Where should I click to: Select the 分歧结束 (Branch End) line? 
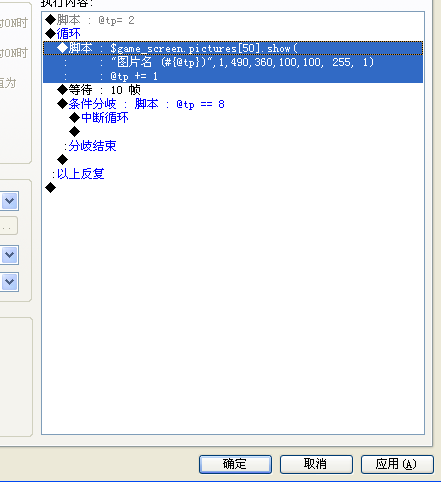point(233,146)
